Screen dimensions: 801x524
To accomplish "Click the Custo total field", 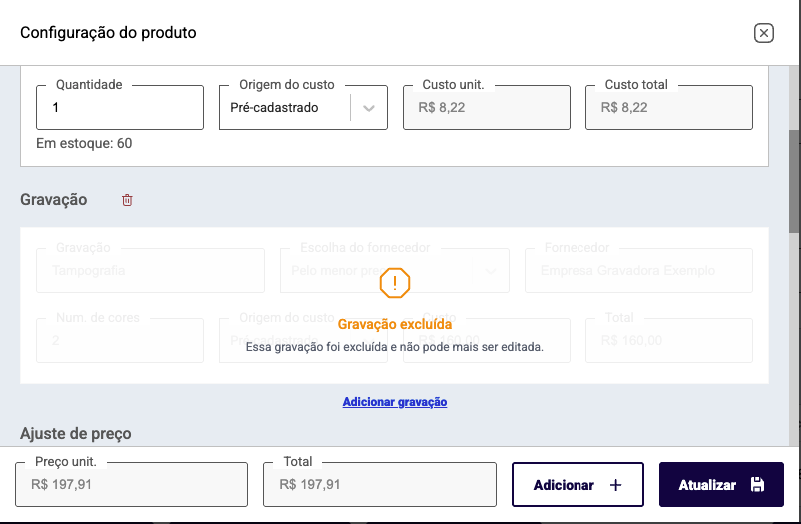I will pyautogui.click(x=668, y=108).
